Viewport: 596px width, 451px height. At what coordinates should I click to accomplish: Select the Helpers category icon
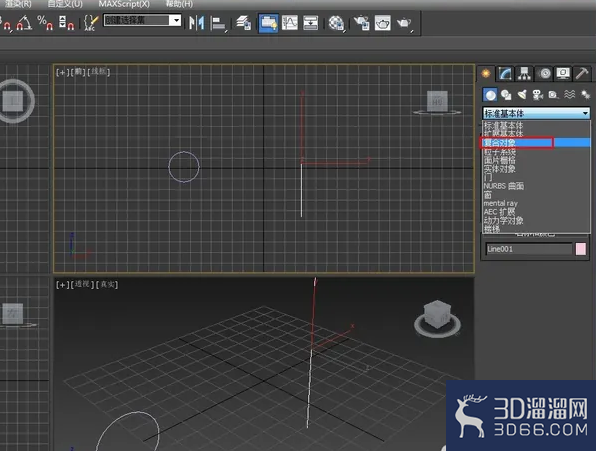pos(554,95)
